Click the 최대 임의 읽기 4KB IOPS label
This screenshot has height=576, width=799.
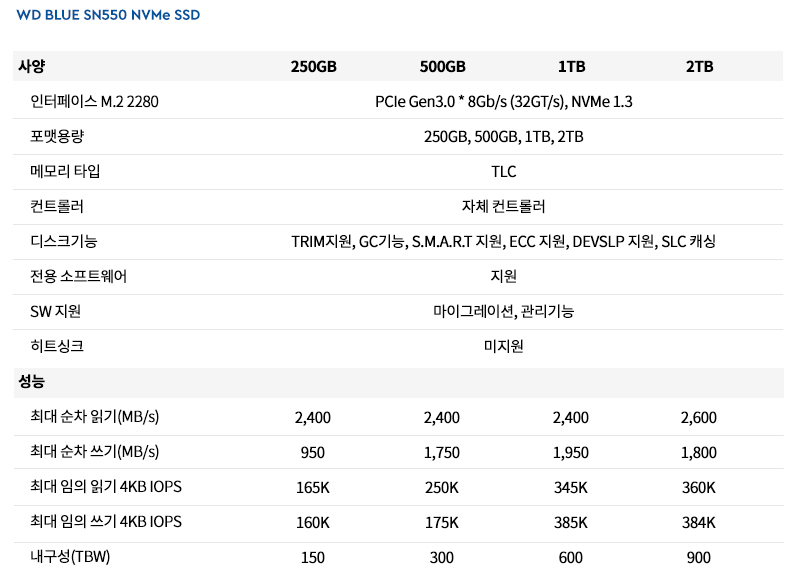click(x=105, y=486)
